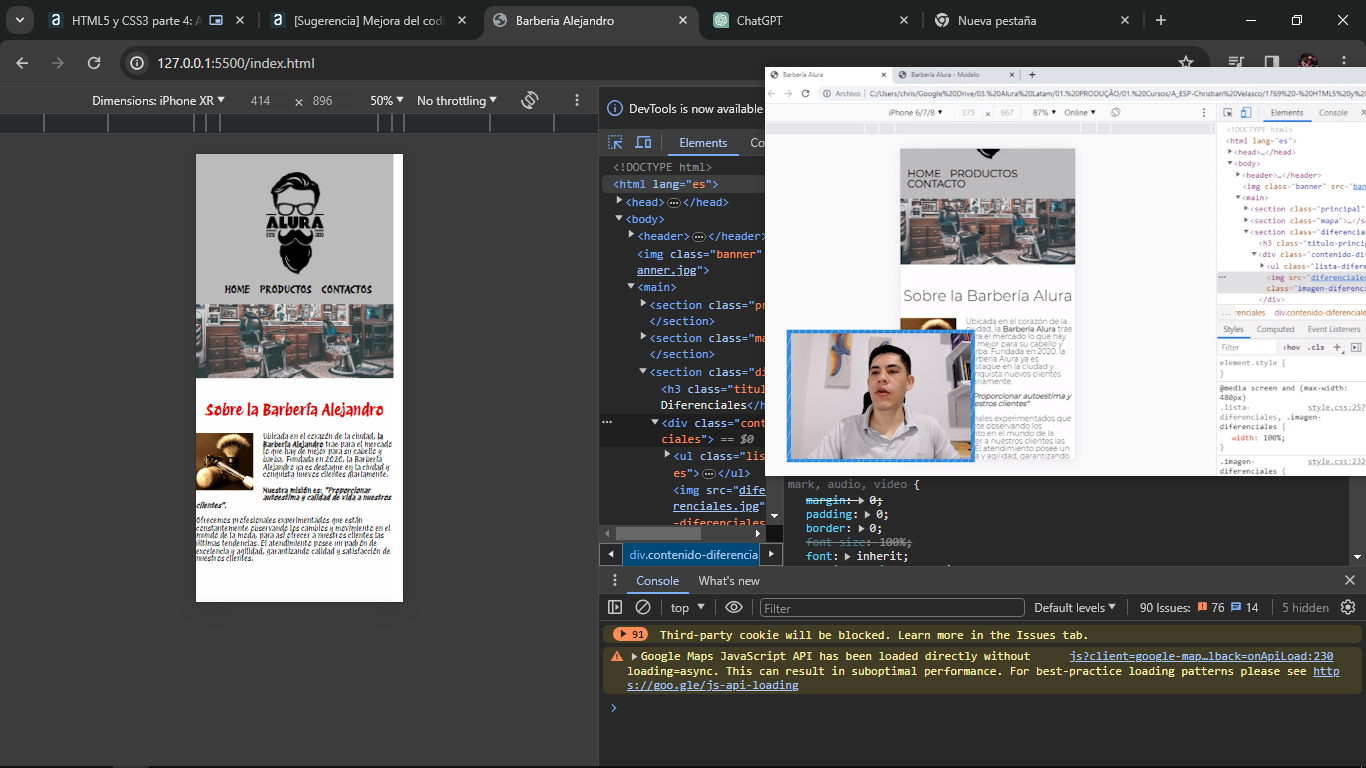Show the console sidebar icon
This screenshot has width=1366, height=768.
click(x=615, y=607)
